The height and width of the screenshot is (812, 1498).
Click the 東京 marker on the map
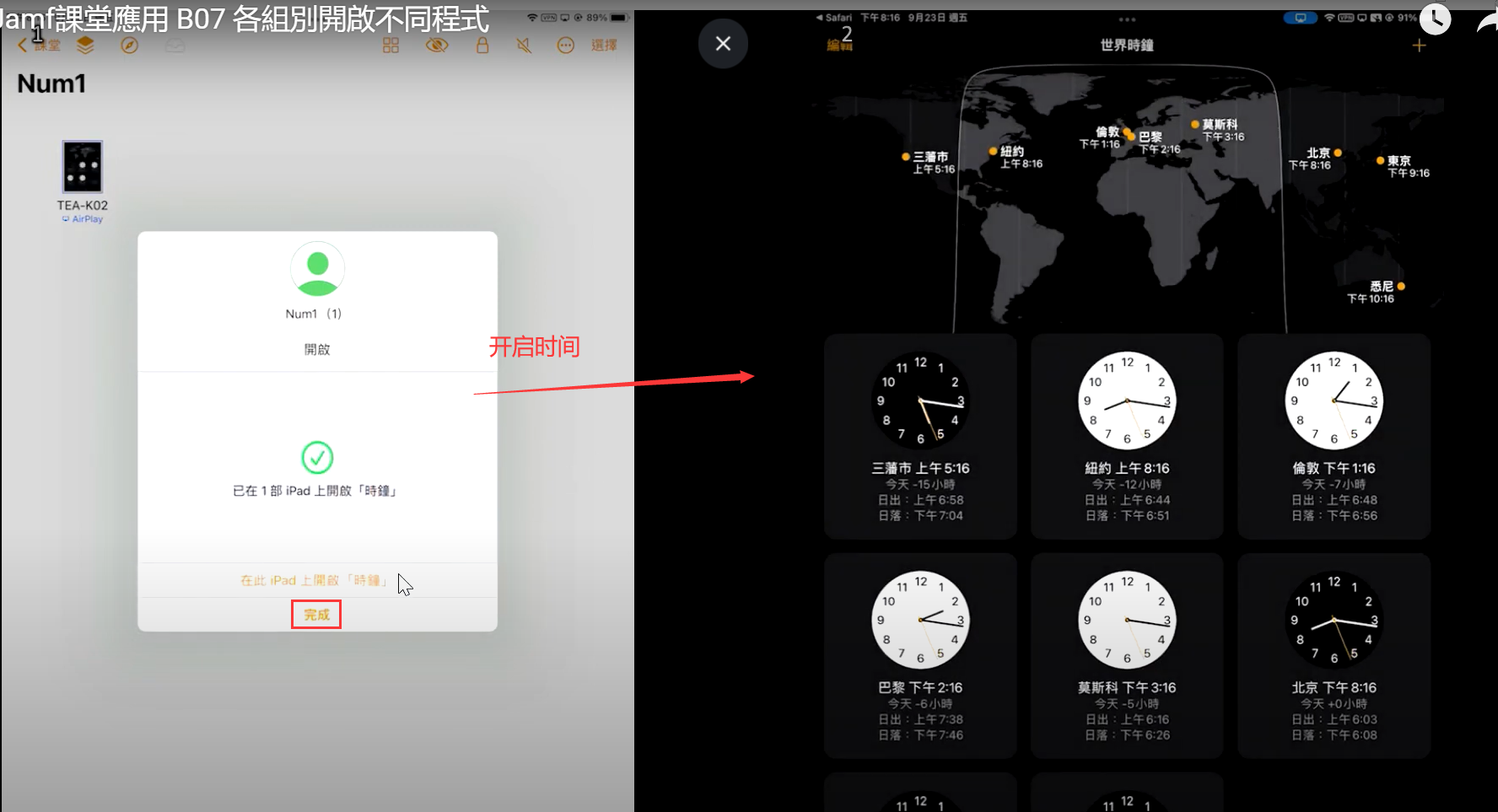(x=1381, y=160)
